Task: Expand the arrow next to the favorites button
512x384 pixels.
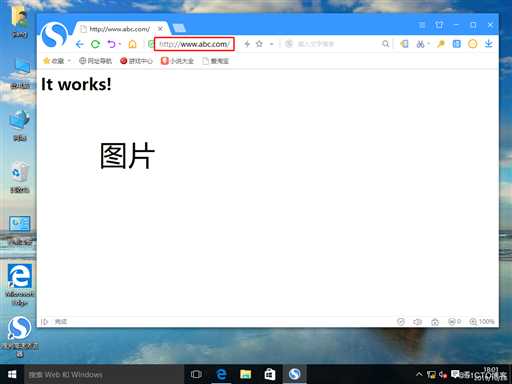Action: [x=69, y=61]
